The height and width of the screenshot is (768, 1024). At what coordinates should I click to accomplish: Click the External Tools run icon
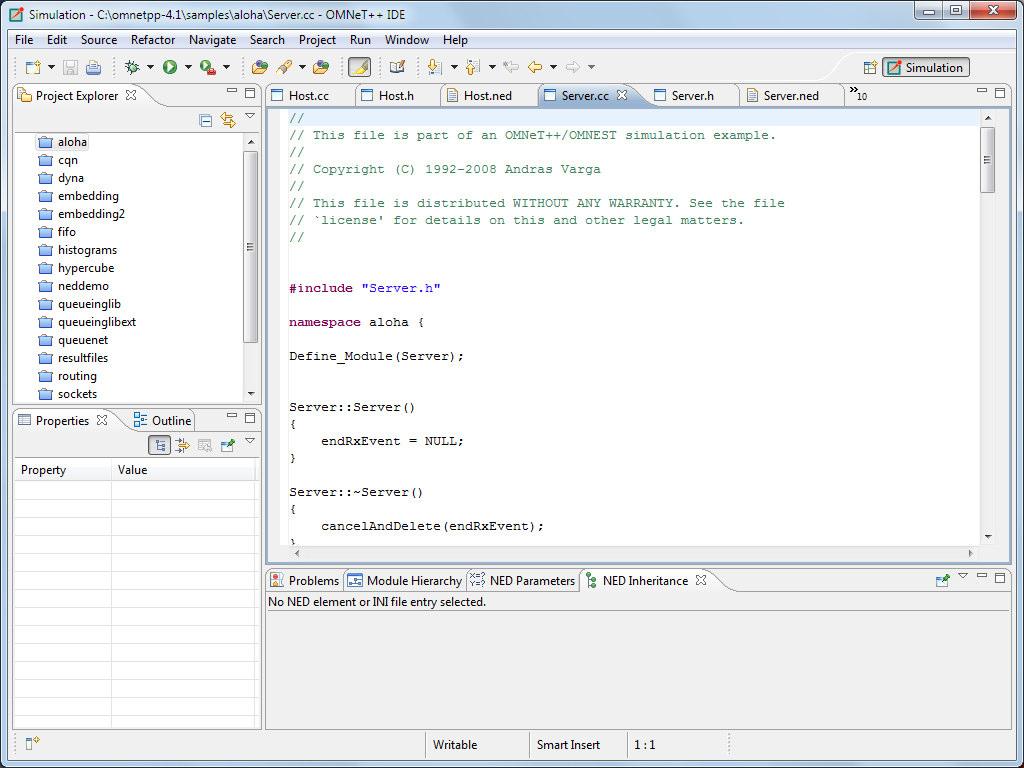208,67
